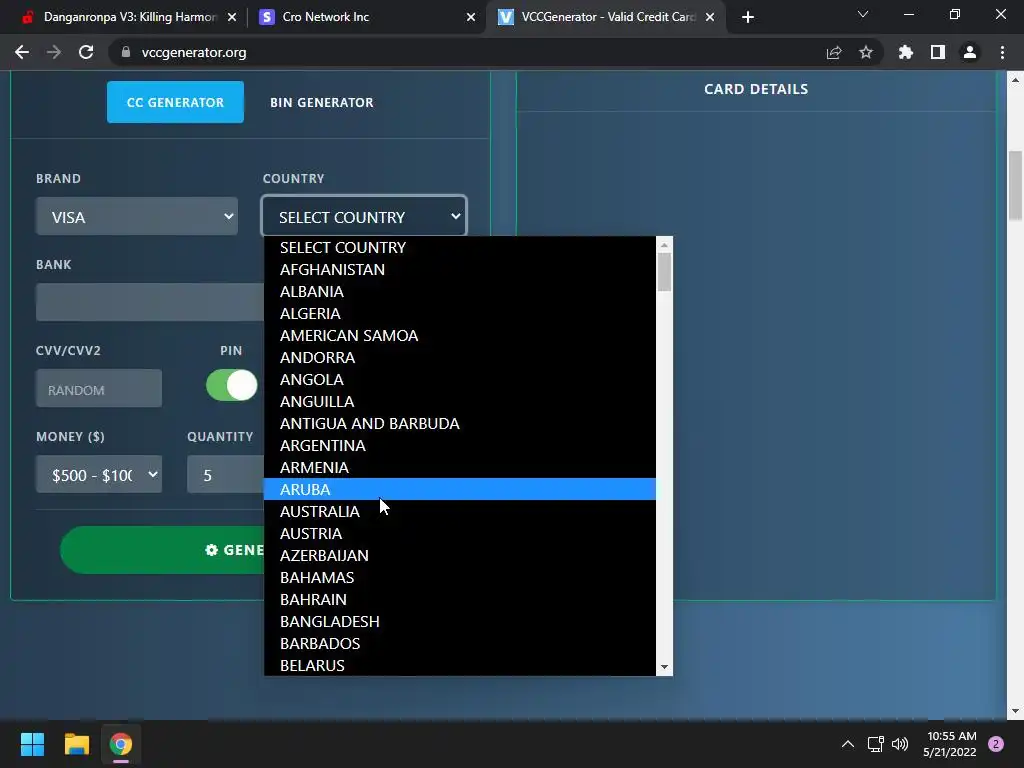Image resolution: width=1024 pixels, height=768 pixels.
Task: Pick ARMENIA in the country list
Action: click(459, 468)
